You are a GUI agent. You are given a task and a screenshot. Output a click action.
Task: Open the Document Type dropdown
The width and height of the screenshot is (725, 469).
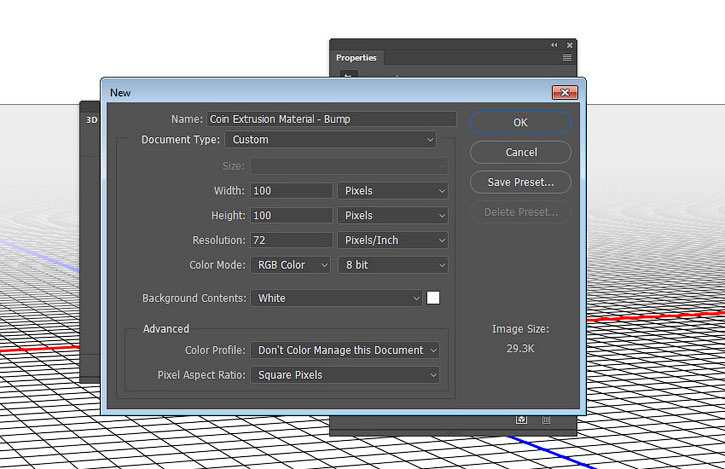[330, 140]
